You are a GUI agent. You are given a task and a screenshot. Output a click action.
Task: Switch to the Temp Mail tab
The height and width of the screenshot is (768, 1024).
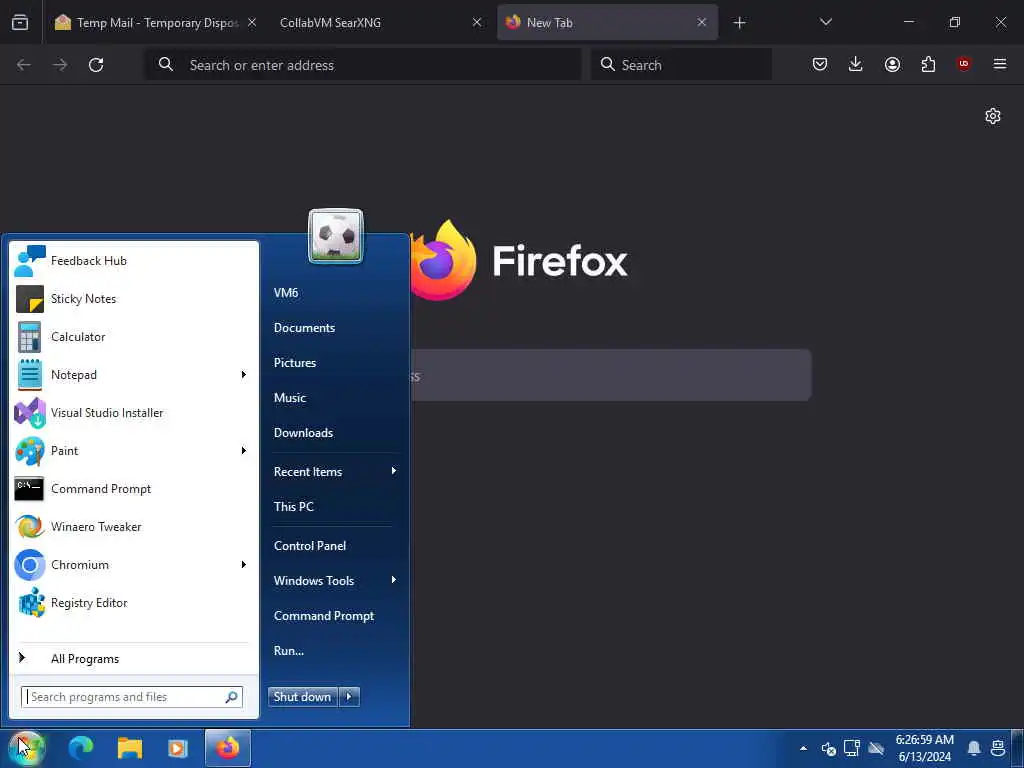tap(147, 23)
